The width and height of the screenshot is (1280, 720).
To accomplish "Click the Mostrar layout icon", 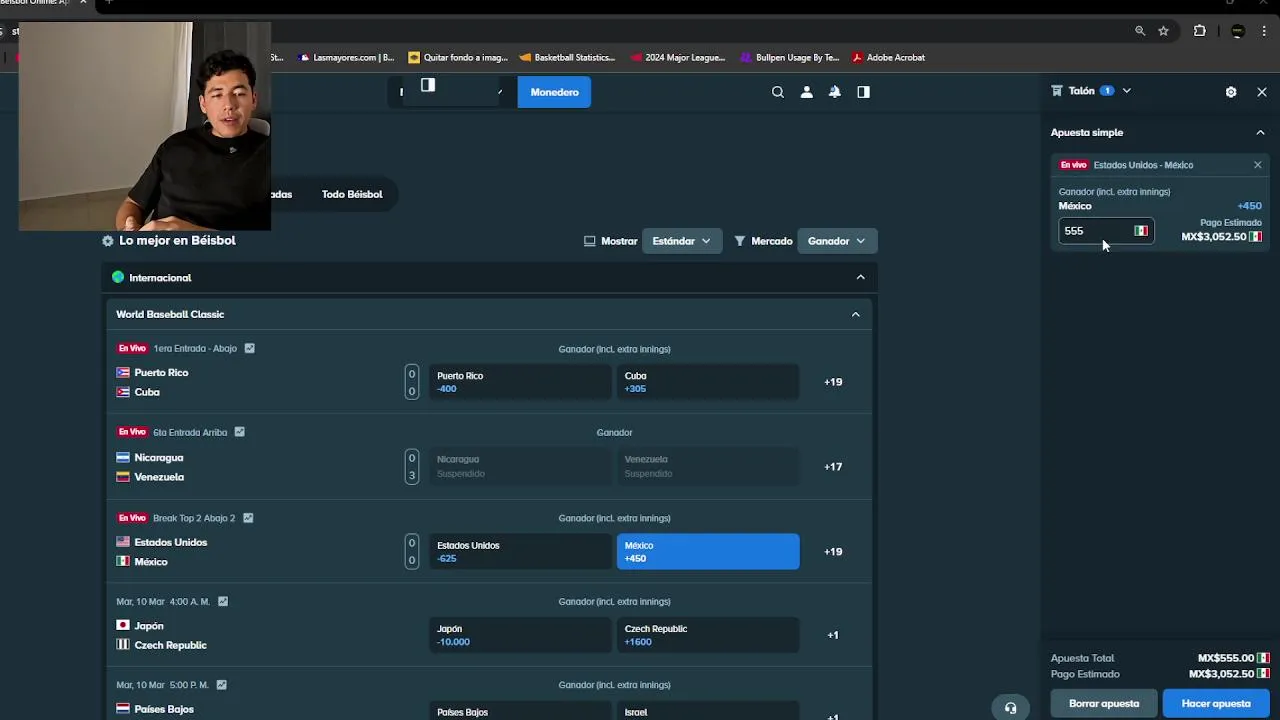I will pos(590,241).
